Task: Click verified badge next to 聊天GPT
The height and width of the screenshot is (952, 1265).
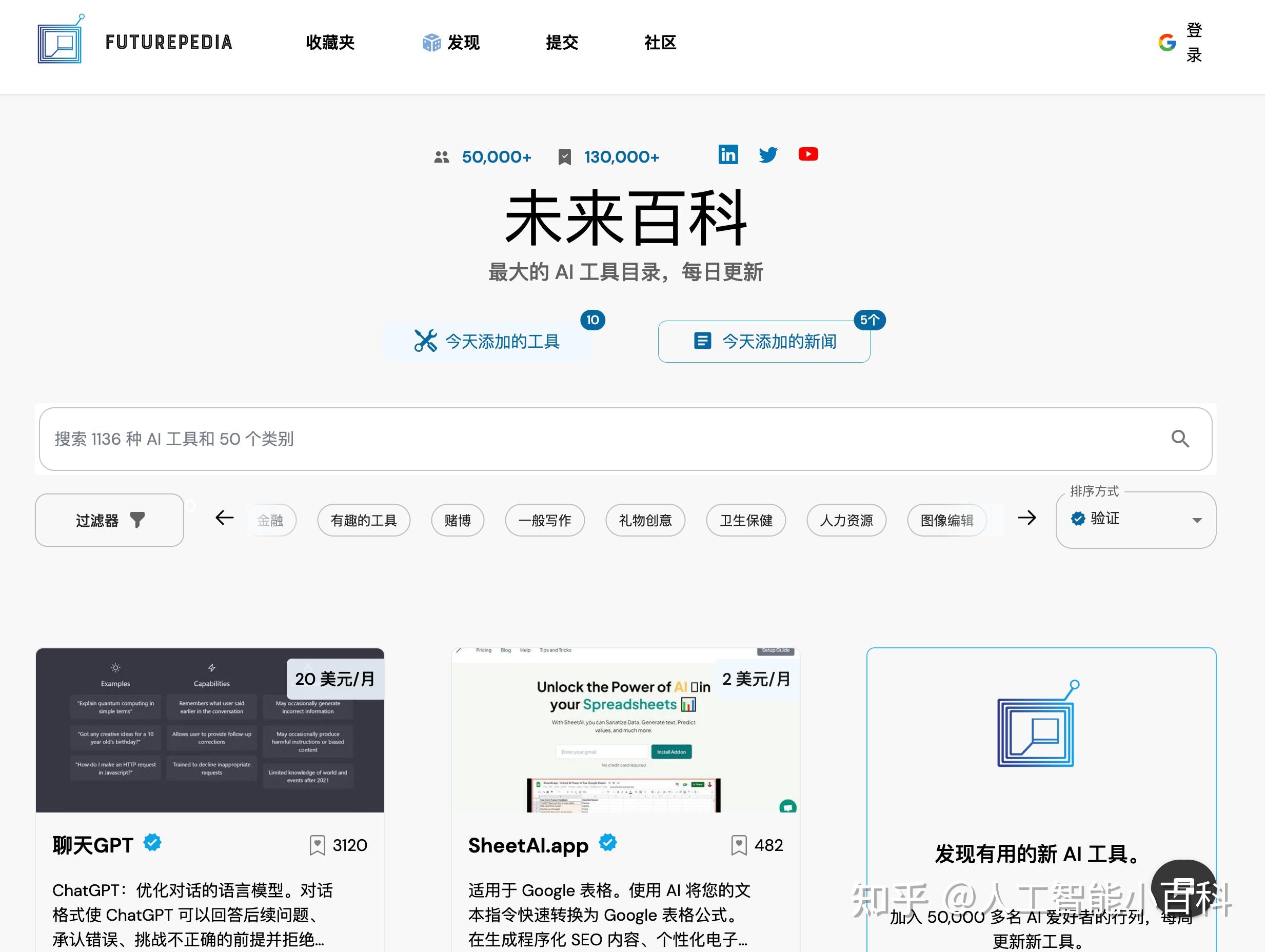Action: (x=153, y=843)
